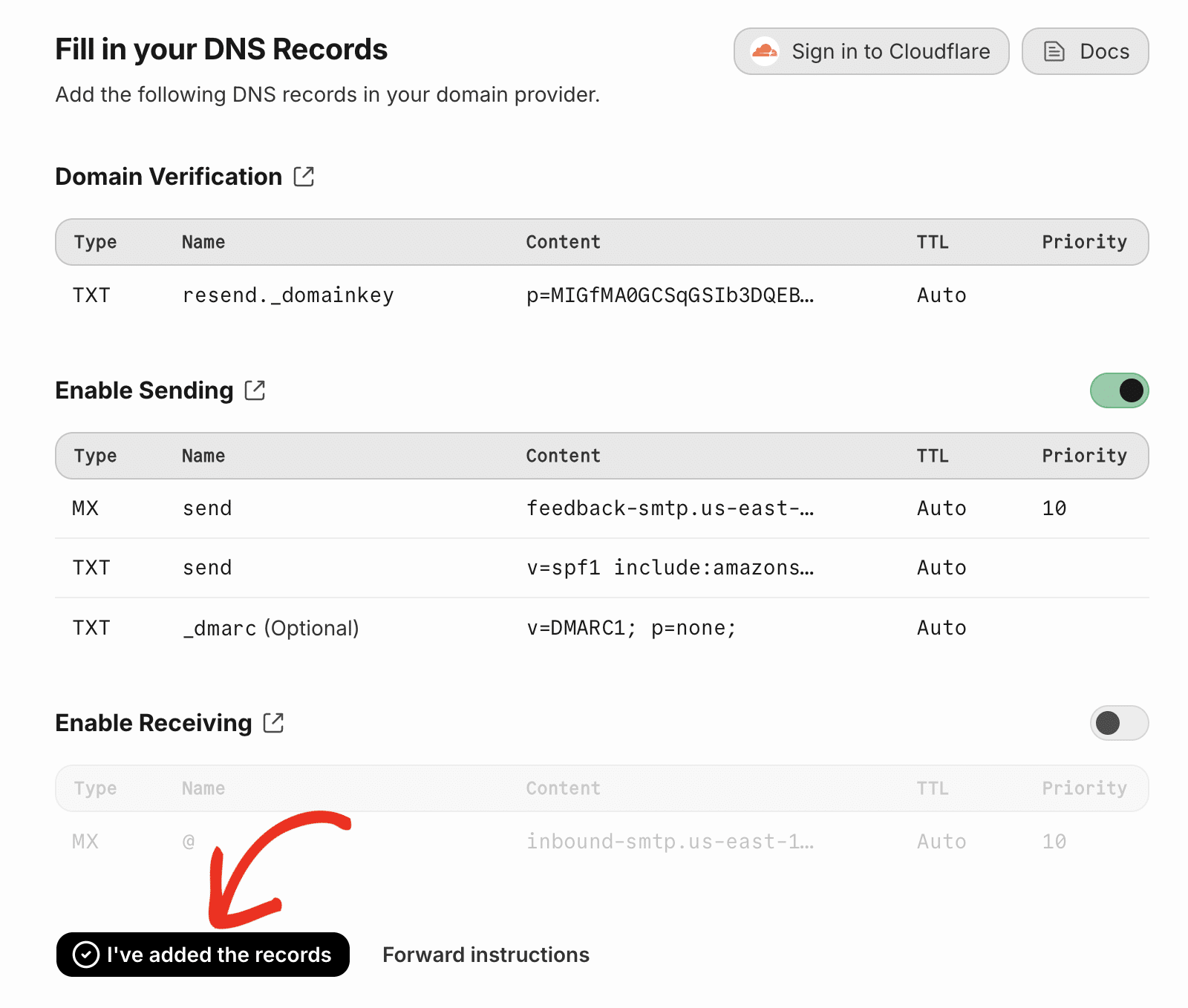Image resolution: width=1188 pixels, height=1008 pixels.
Task: Click the v=DMARC1; p=none; content value
Action: coord(631,628)
